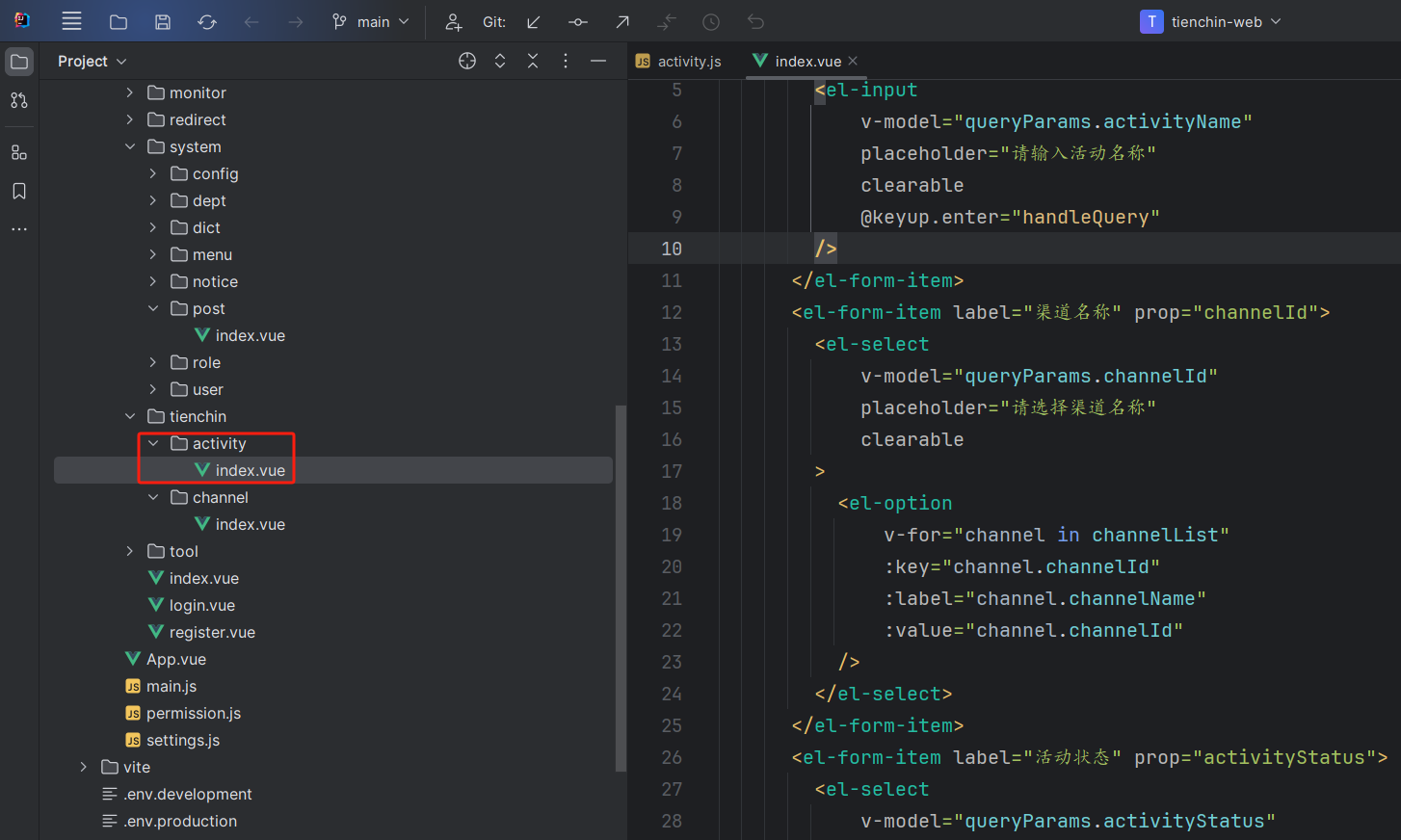Click the Git commit icon
The image size is (1401, 840).
click(578, 21)
